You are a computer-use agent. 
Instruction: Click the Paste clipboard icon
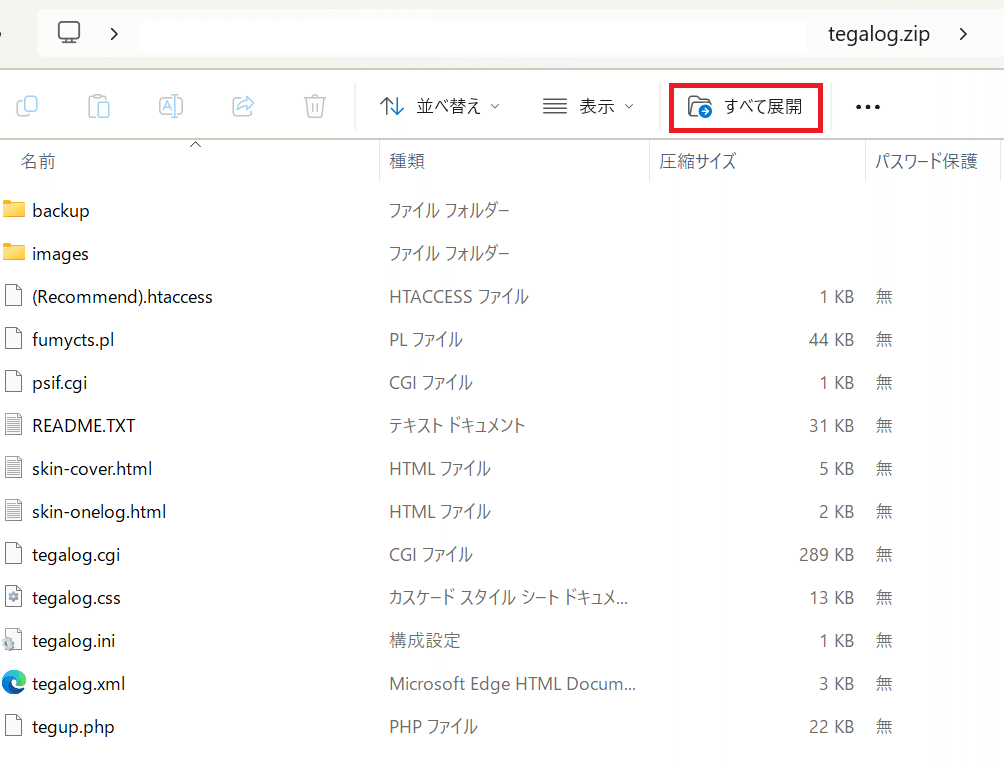click(x=99, y=106)
